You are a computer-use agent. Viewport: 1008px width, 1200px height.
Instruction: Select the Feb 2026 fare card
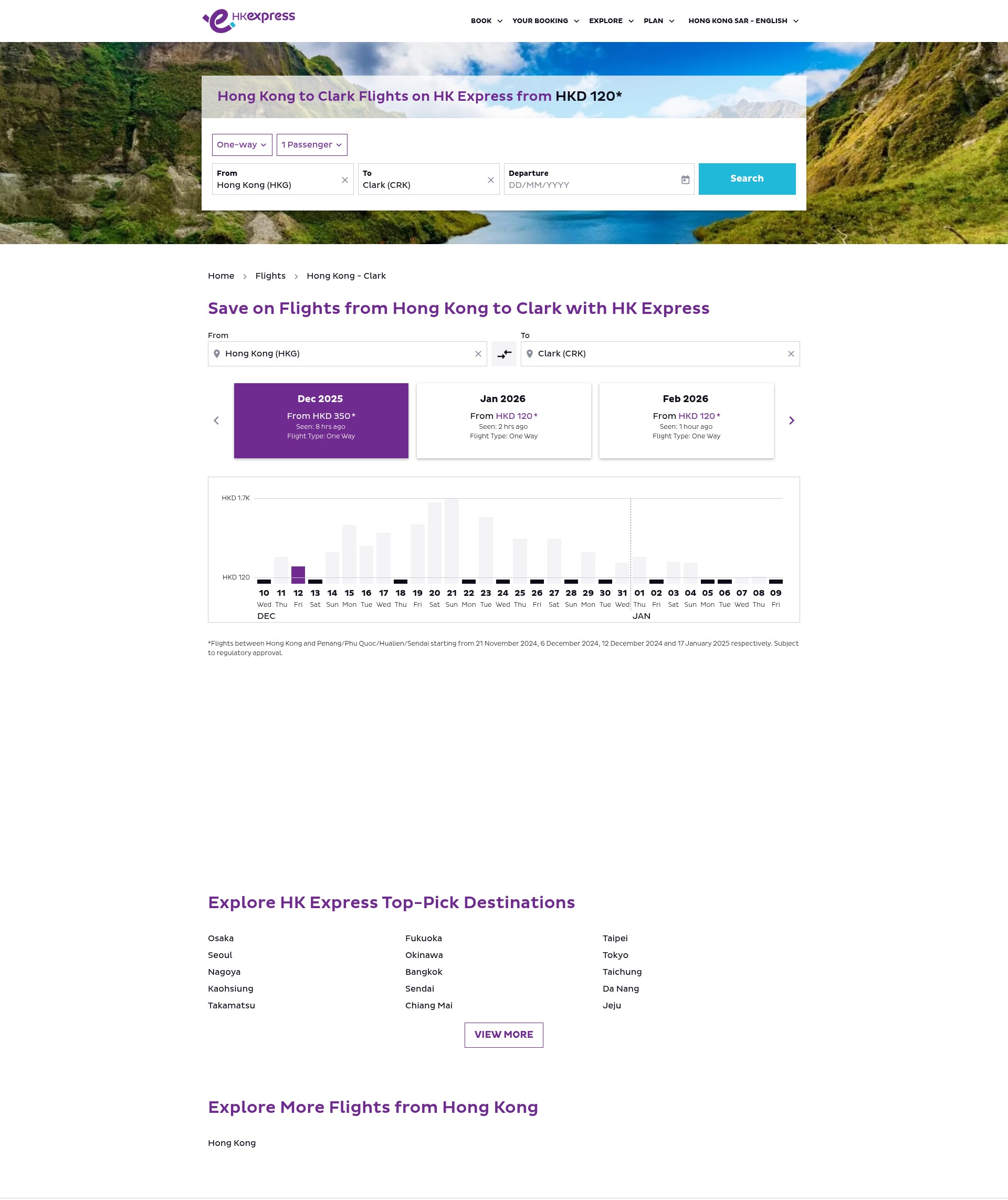[x=686, y=420]
